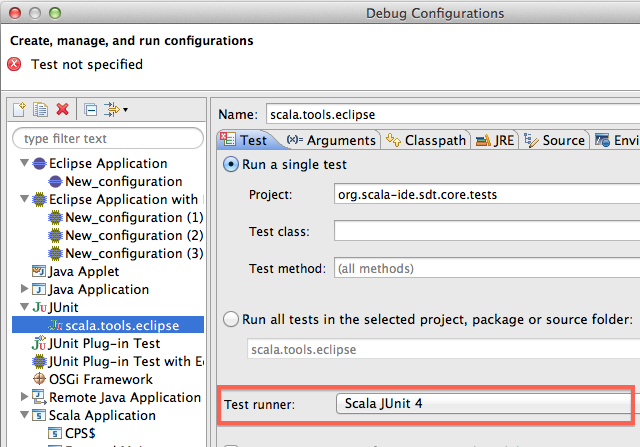This screenshot has height=447, width=640.
Task: Open the Test runner dropdown
Action: tap(484, 405)
